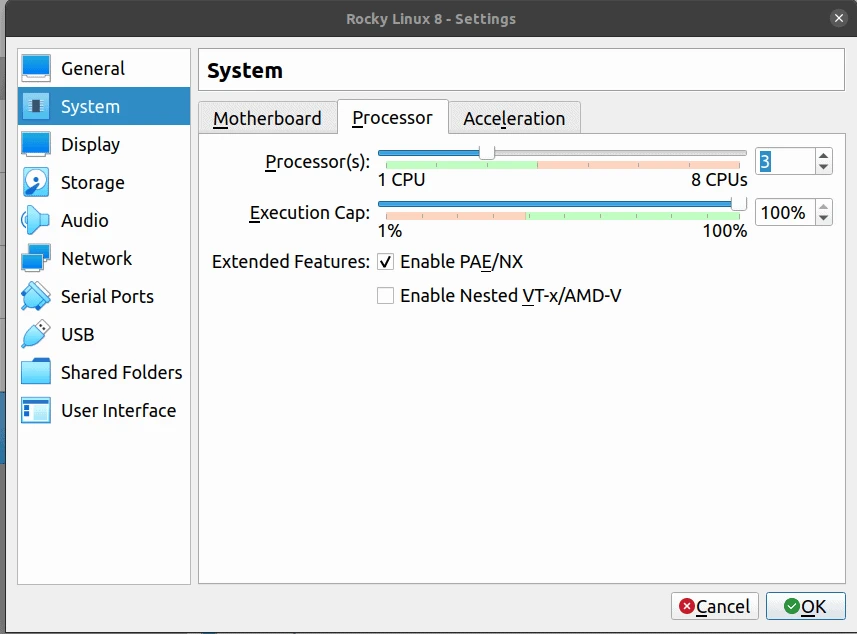Click the Cancel button
This screenshot has width=857, height=634.
(x=714, y=606)
